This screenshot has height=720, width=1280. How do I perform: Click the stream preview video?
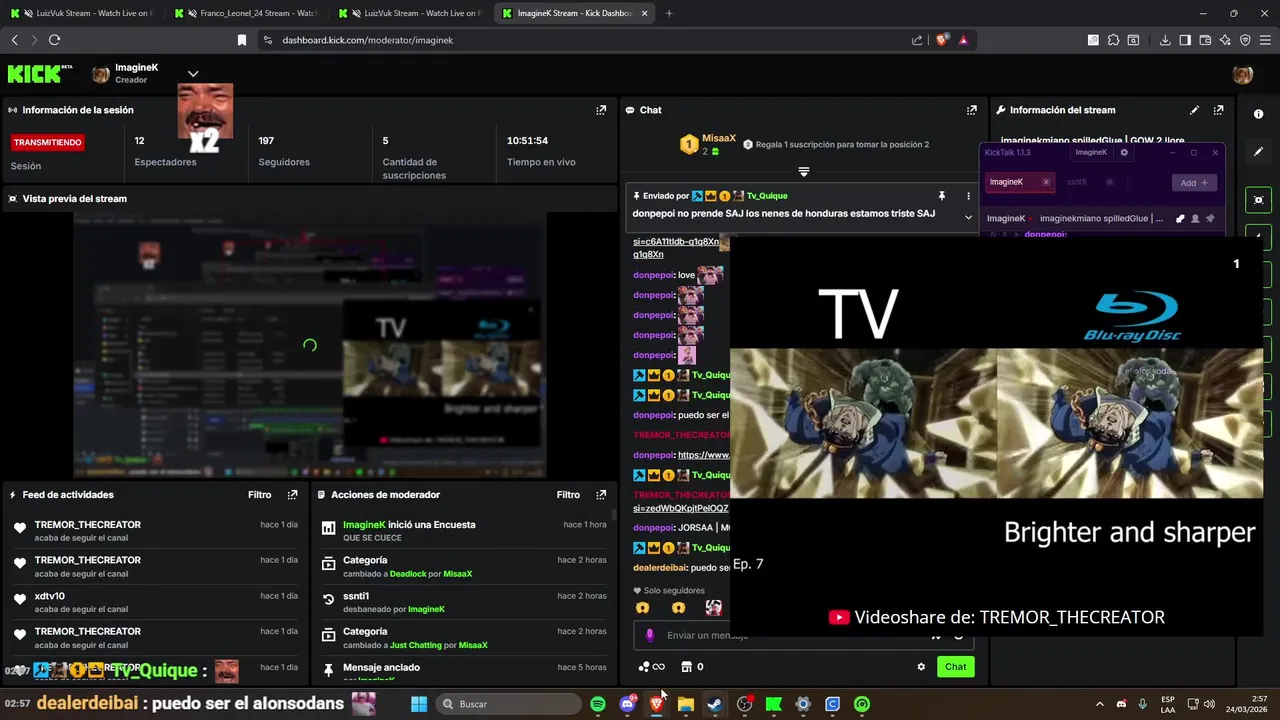pyautogui.click(x=310, y=345)
